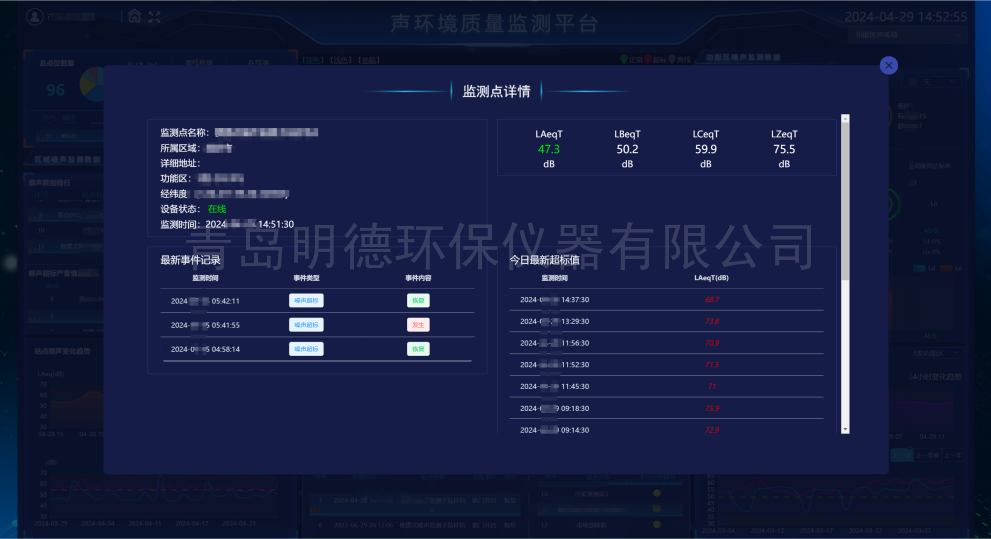Click the user avatar icon at top left

coord(35,17)
